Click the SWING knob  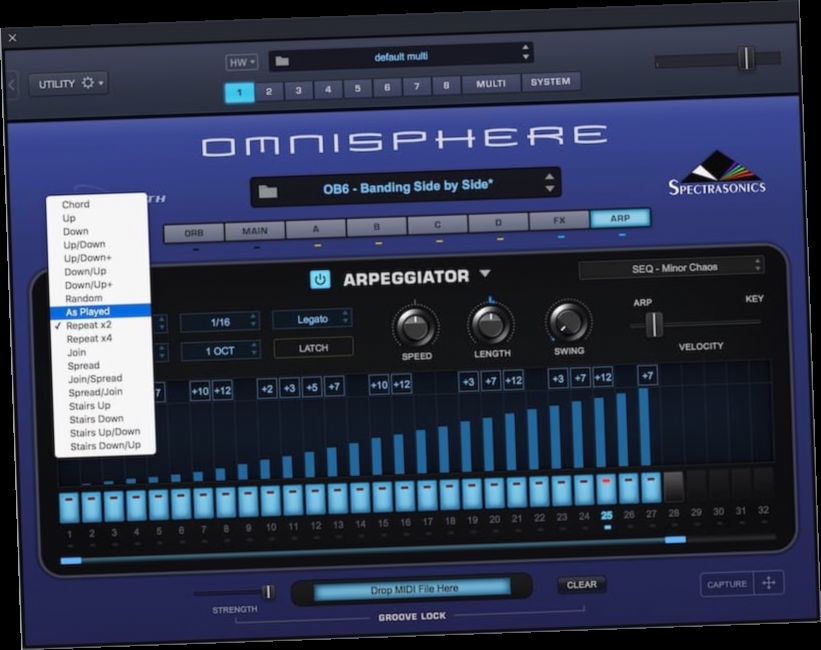tap(569, 320)
